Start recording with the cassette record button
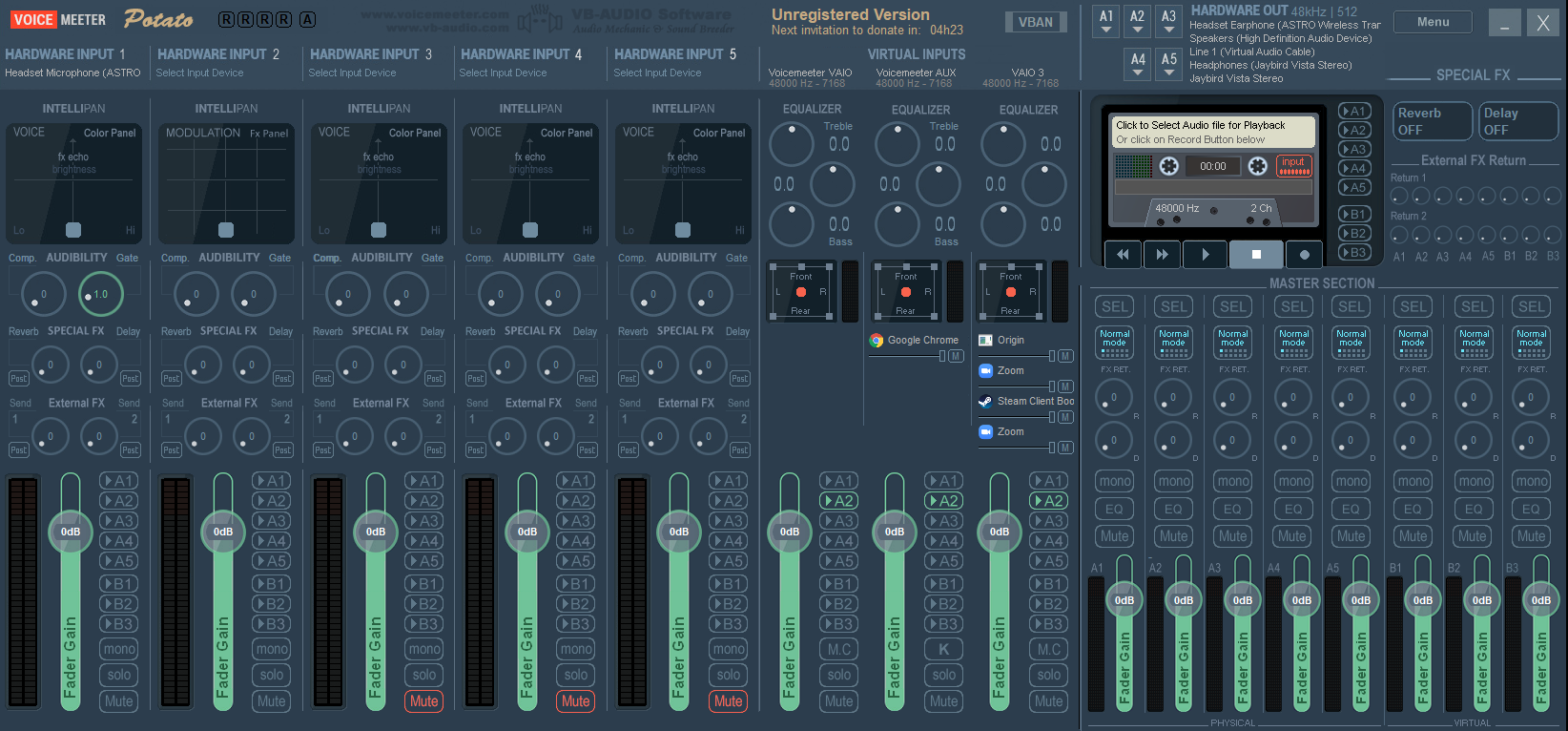The image size is (1568, 731). (1304, 254)
